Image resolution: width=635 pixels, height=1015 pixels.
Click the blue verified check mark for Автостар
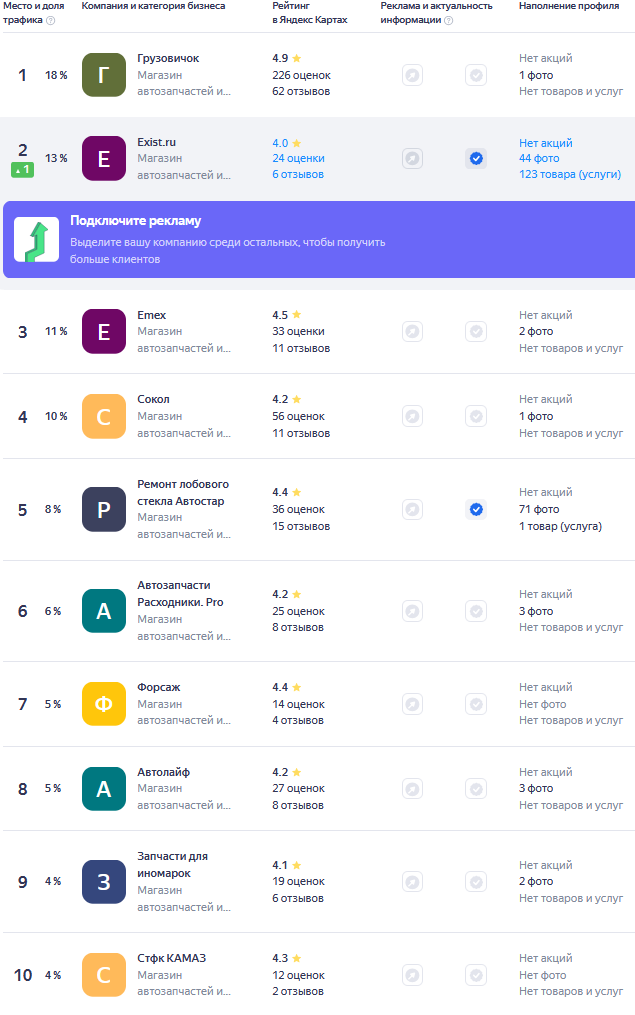click(x=476, y=509)
